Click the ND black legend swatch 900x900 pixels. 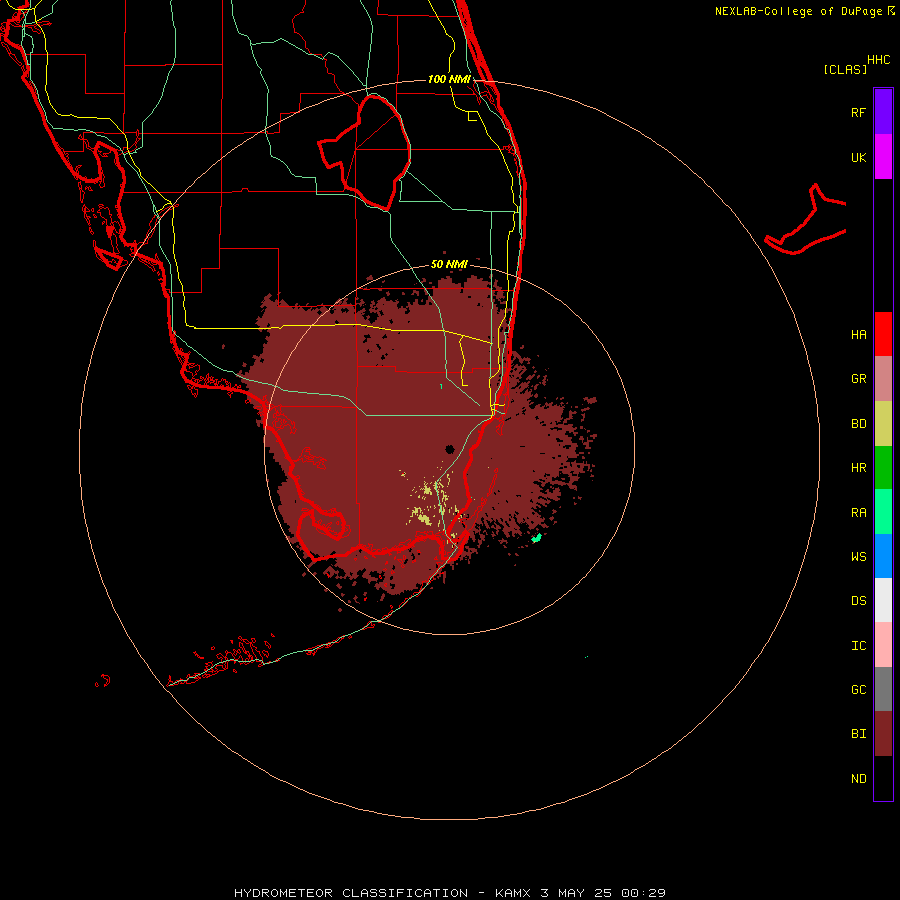tap(883, 778)
